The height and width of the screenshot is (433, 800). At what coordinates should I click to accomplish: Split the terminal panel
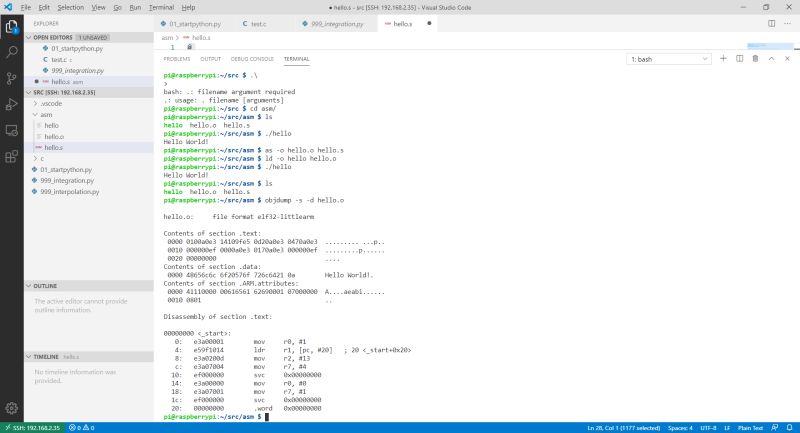(x=739, y=59)
